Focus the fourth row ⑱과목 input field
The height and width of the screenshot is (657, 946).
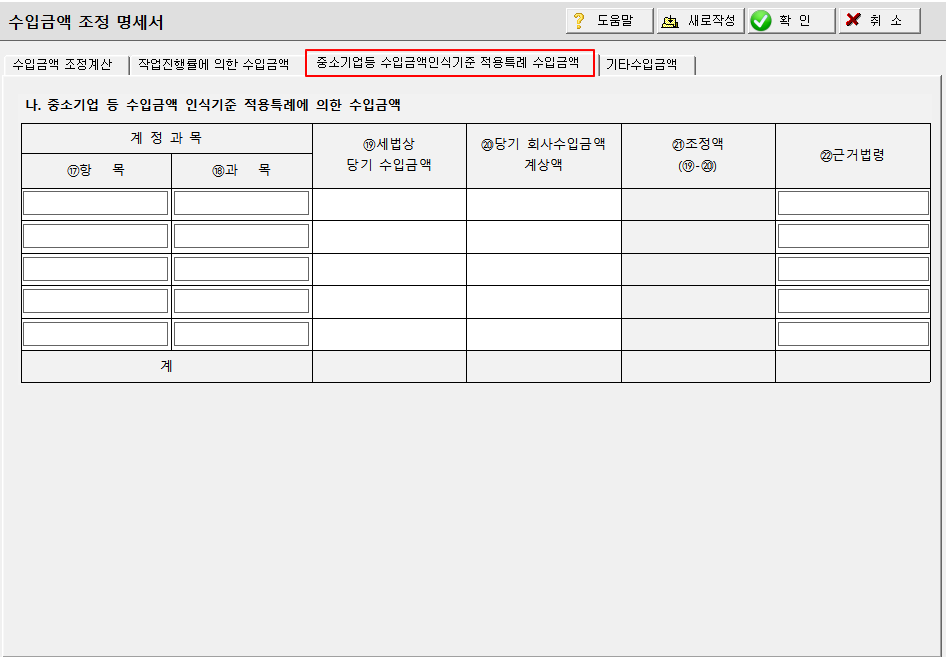[241, 301]
